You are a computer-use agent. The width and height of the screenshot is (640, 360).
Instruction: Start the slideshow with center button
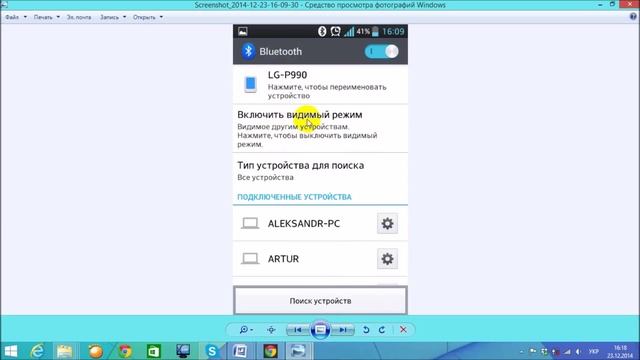[x=320, y=329]
